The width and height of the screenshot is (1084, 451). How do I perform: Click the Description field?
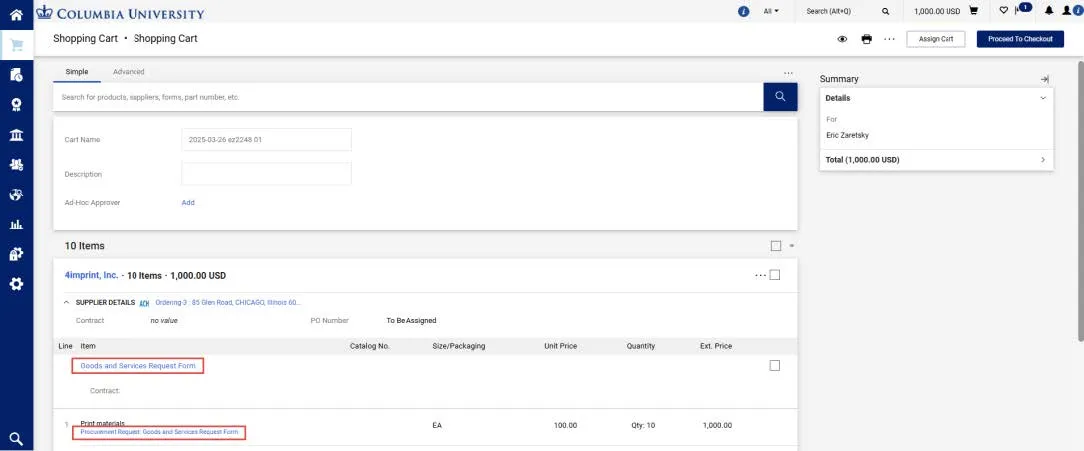click(266, 174)
